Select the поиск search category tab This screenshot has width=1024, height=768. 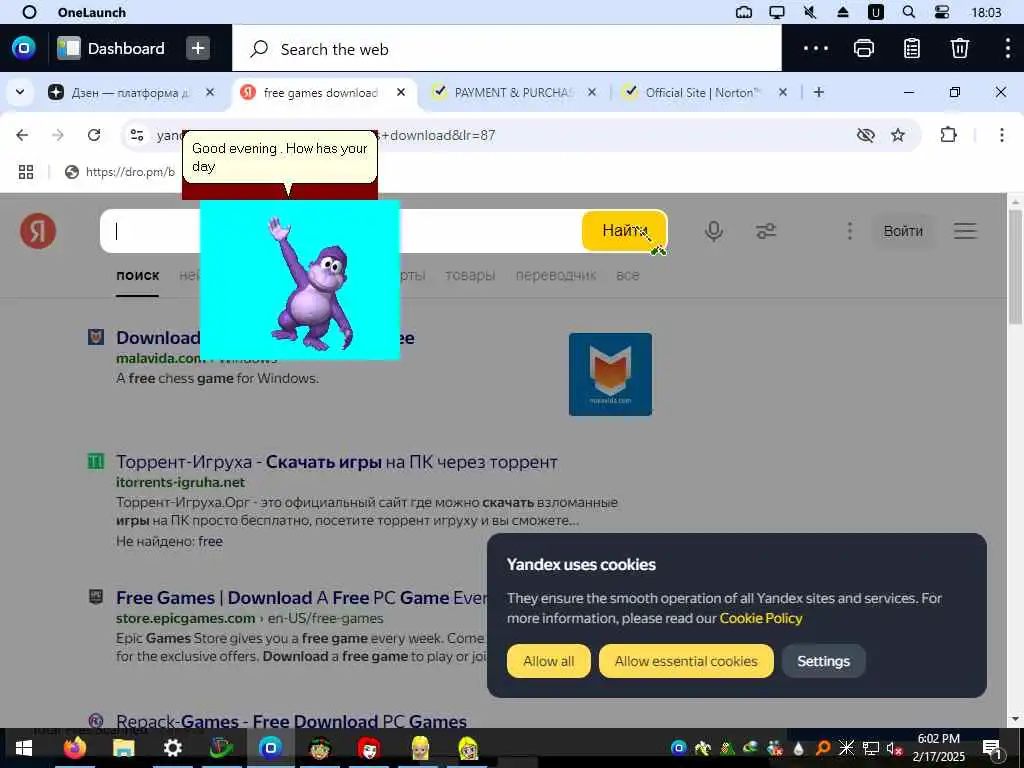pos(138,275)
